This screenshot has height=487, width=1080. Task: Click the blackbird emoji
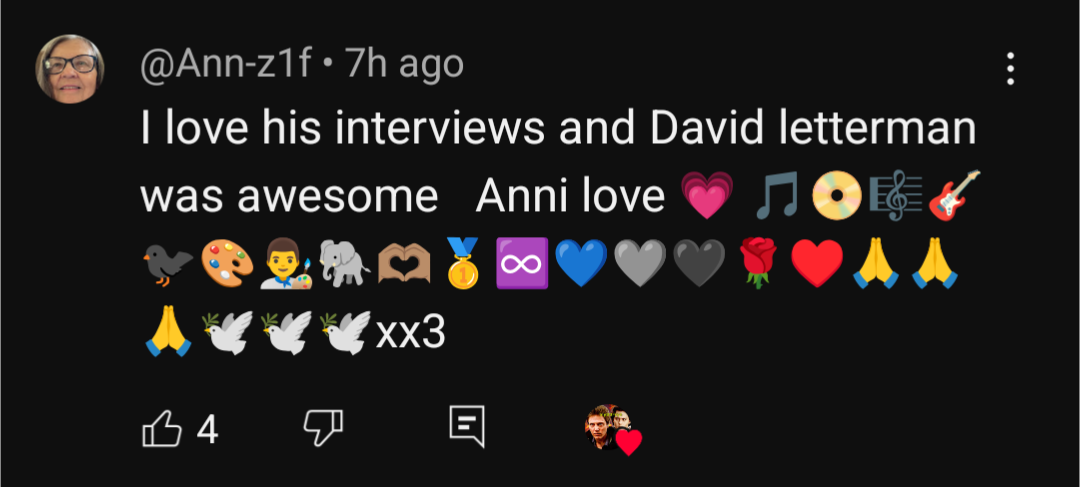coord(168,264)
